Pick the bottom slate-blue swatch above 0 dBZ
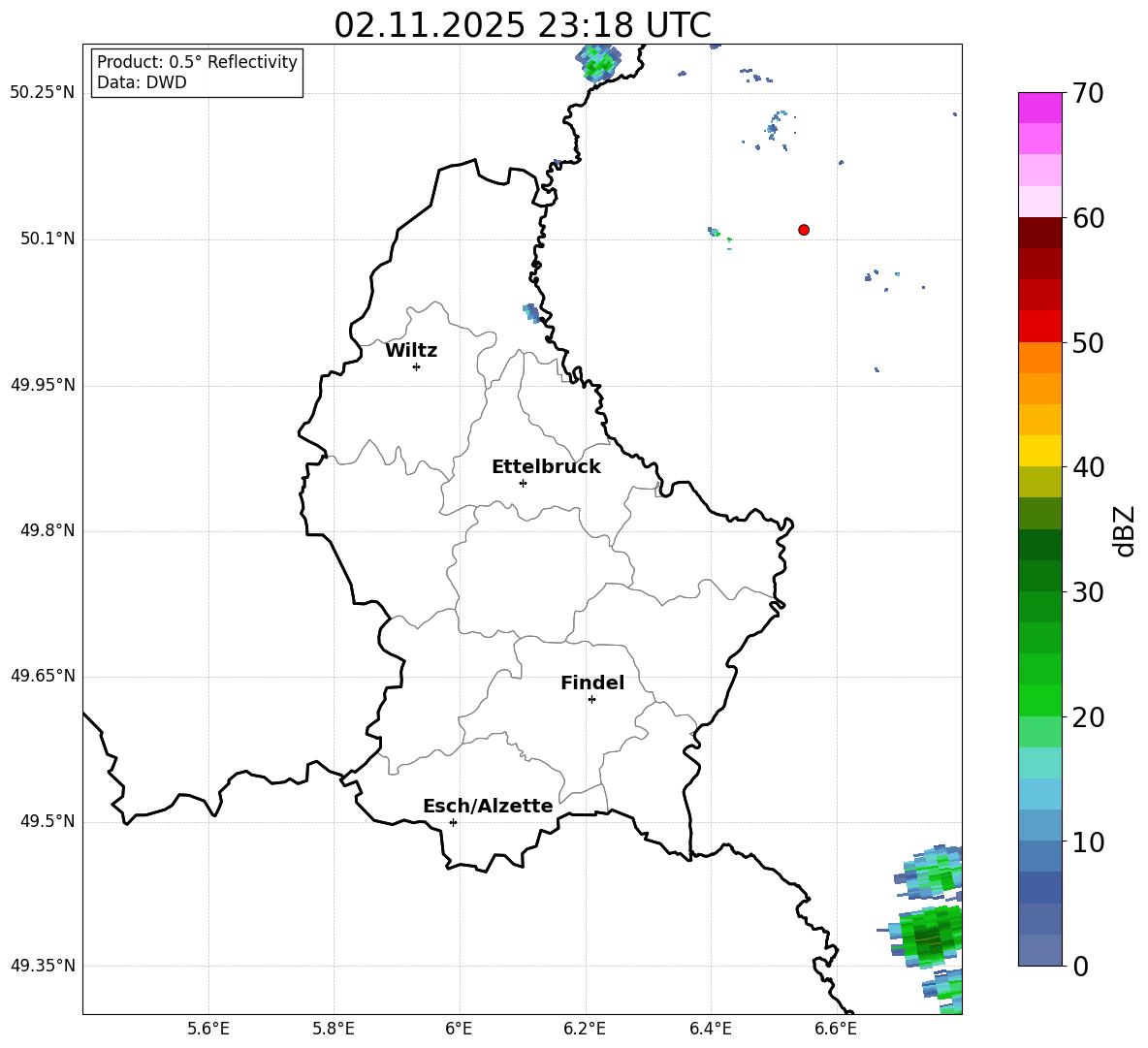Screen dimensions: 1148x1048 click(1040, 950)
